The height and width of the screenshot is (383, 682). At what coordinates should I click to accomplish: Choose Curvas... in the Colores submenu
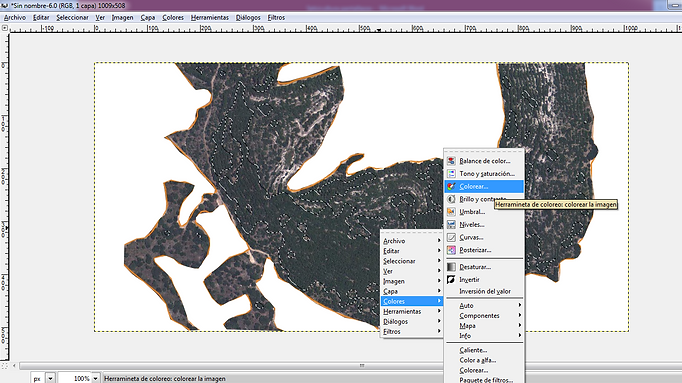484,237
